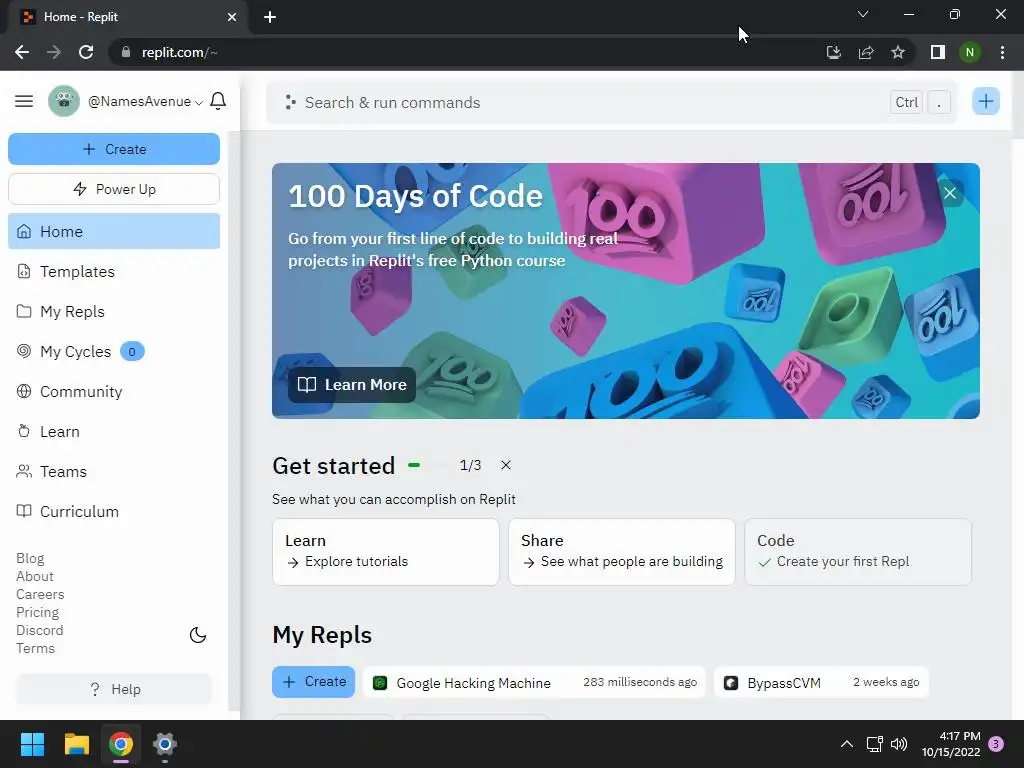
Task: Open the browser side panel icon
Action: (x=938, y=52)
